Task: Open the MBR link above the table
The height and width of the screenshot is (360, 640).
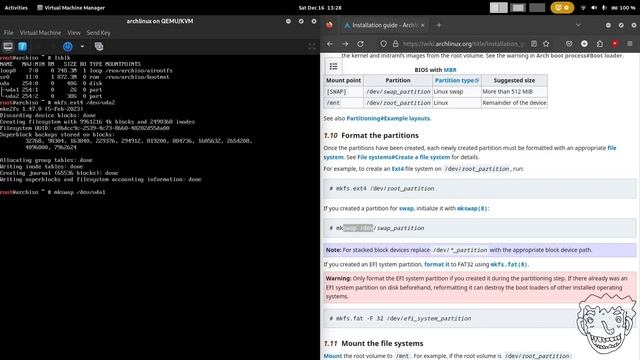Action: [450, 70]
